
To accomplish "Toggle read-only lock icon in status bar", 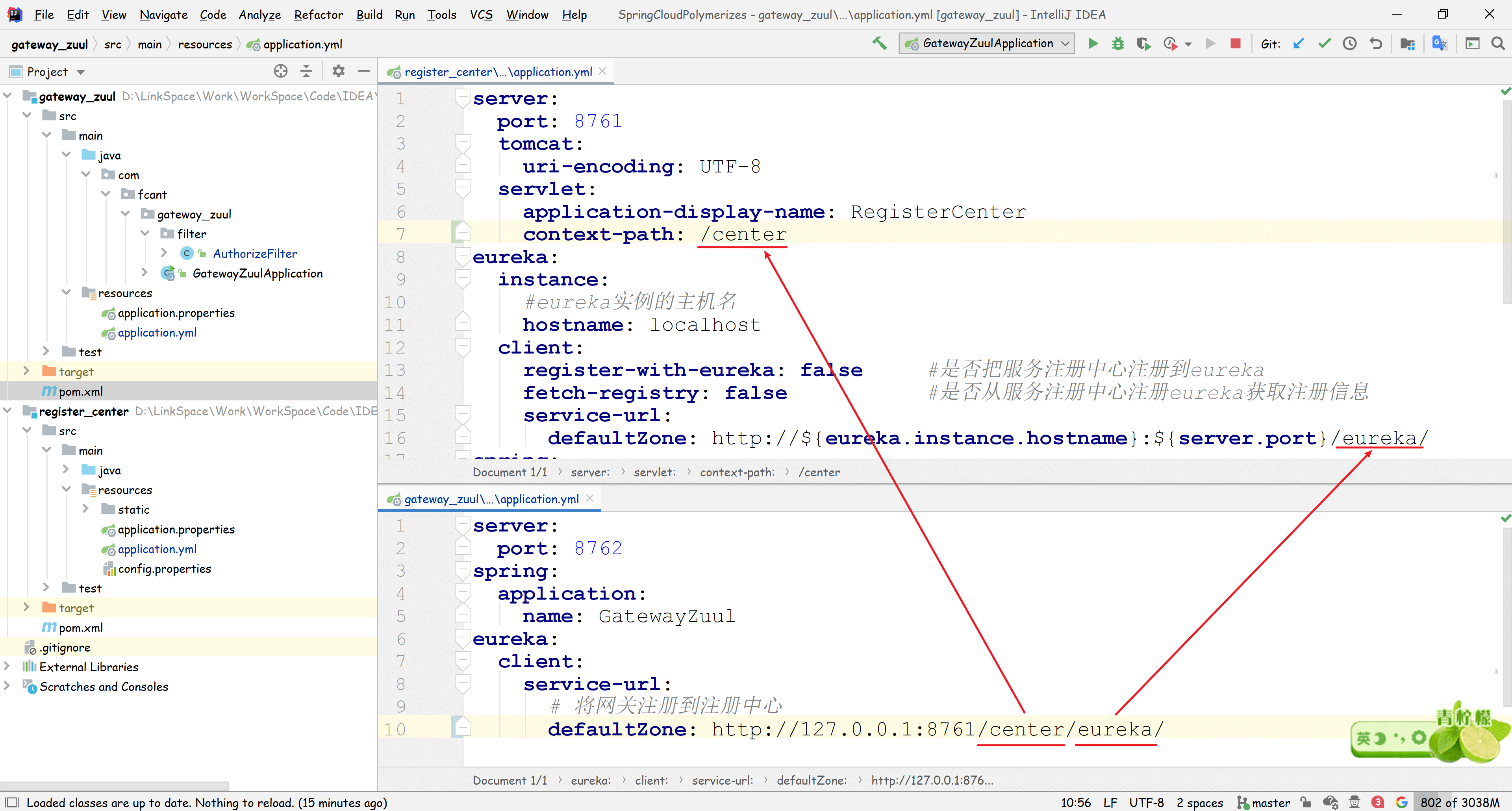I will click(1306, 802).
